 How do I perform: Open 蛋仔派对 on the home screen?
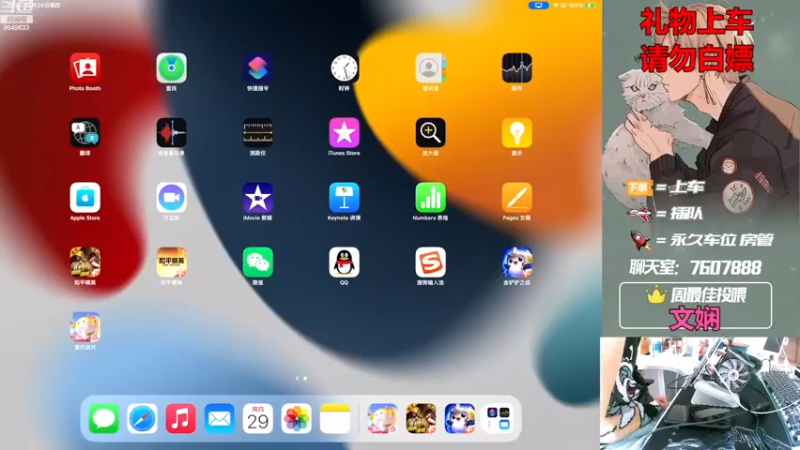pyautogui.click(x=85, y=327)
